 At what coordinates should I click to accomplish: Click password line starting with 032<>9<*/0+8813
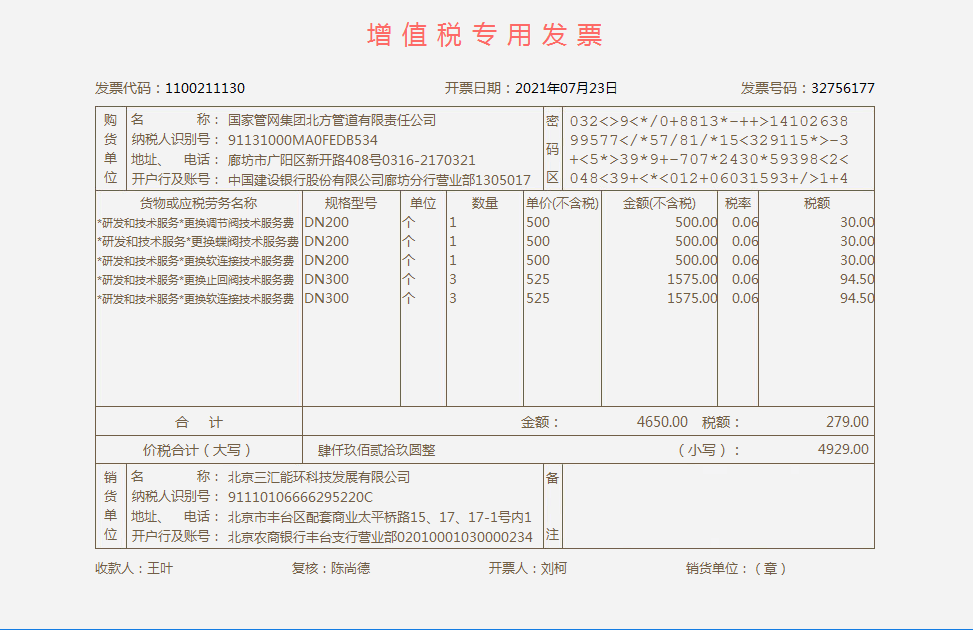pyautogui.click(x=709, y=121)
